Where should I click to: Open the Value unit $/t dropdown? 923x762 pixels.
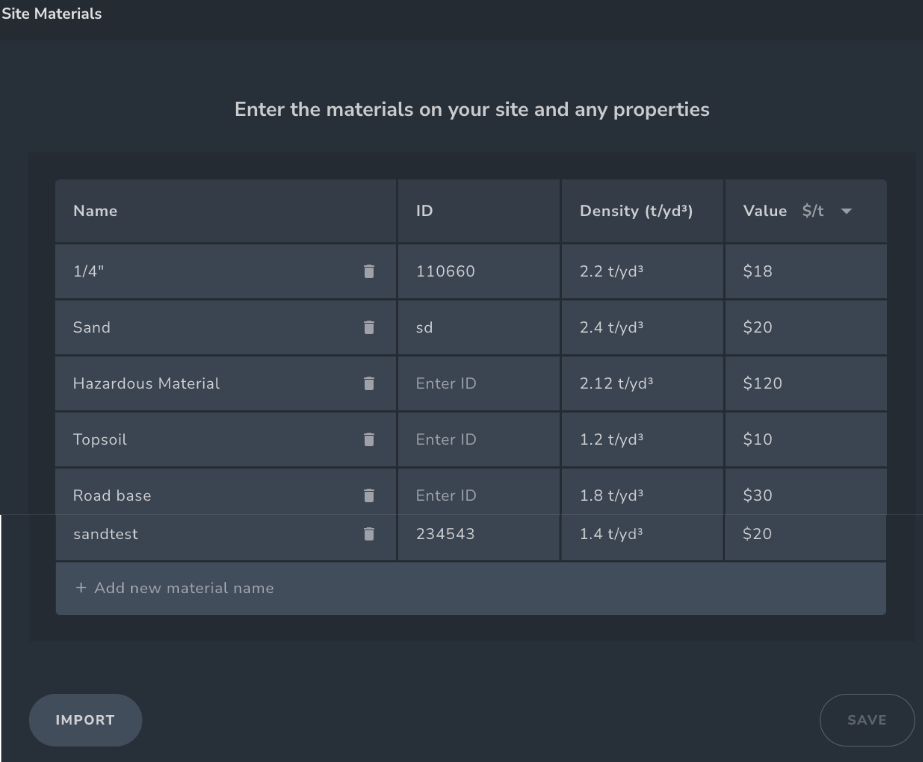[x=827, y=211]
